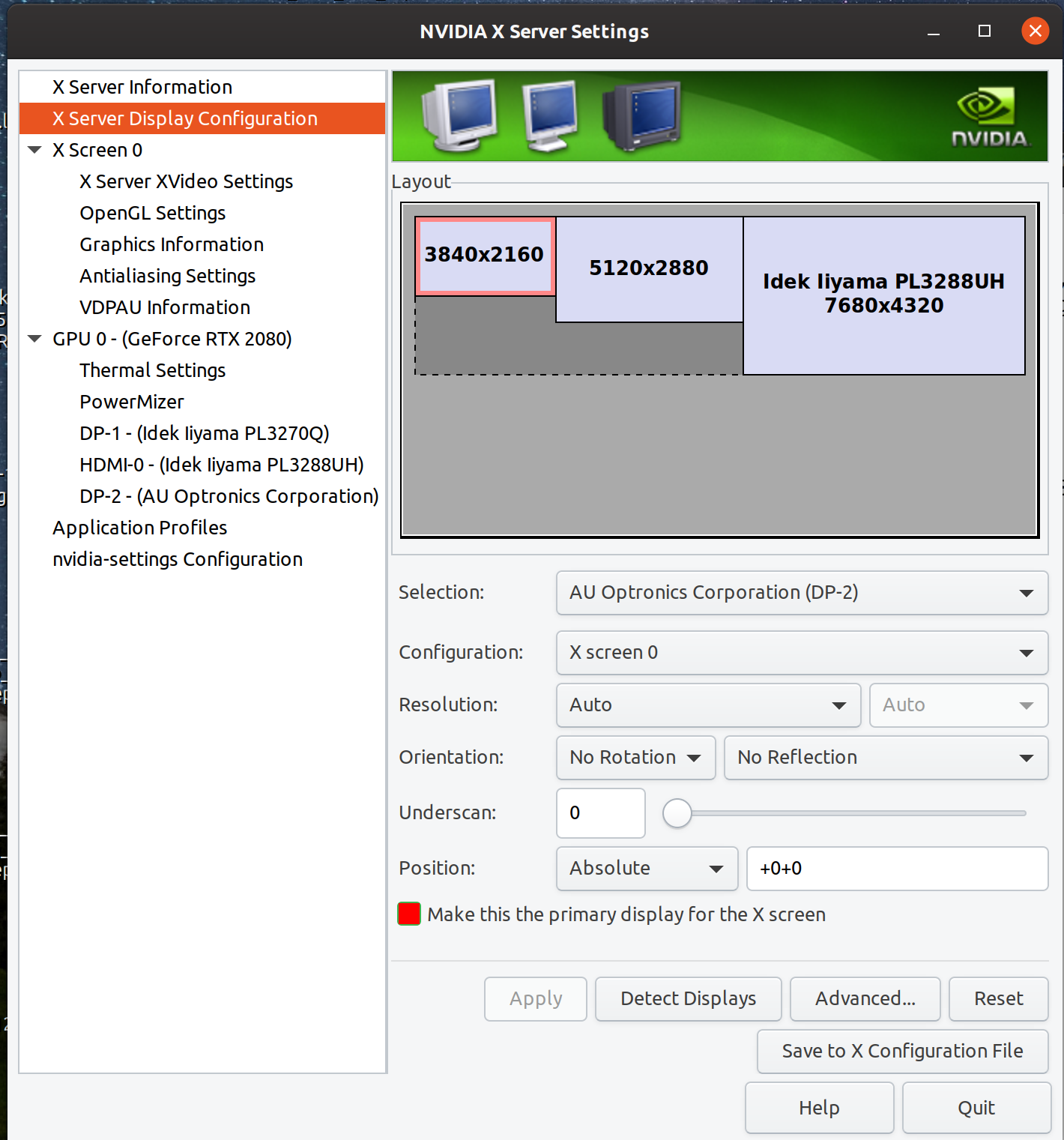Click Save to X Configuration File
Screen dimensions: 1064x1140
point(903,1052)
